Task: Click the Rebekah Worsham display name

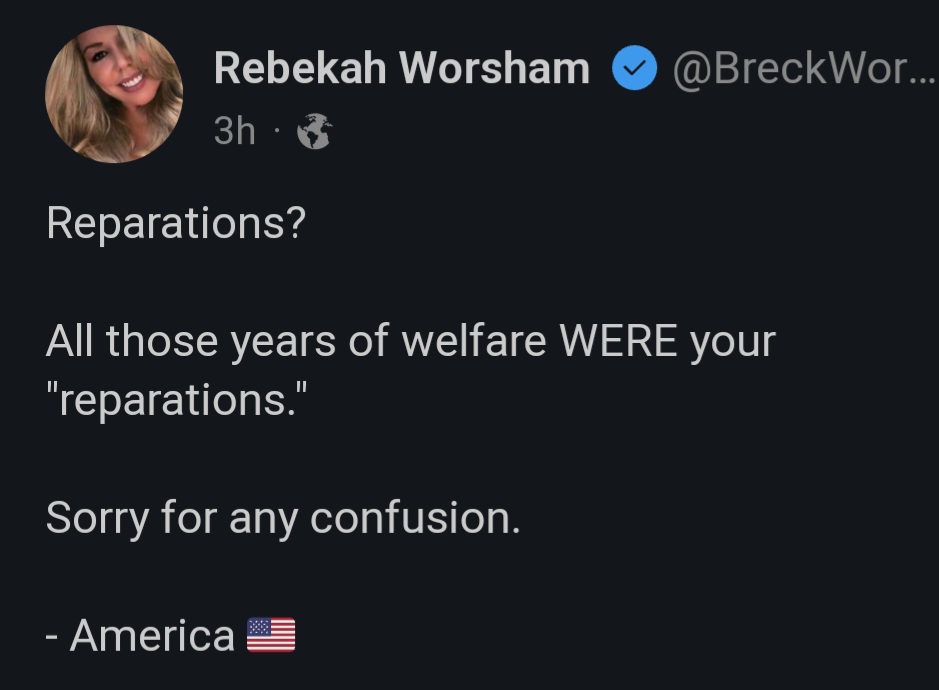Action: coord(401,68)
